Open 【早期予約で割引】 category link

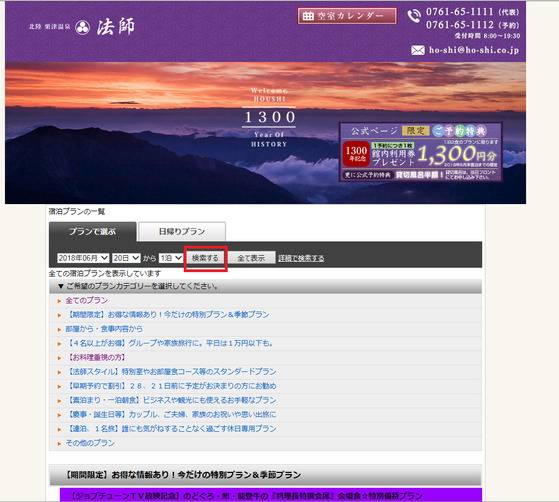(171, 386)
